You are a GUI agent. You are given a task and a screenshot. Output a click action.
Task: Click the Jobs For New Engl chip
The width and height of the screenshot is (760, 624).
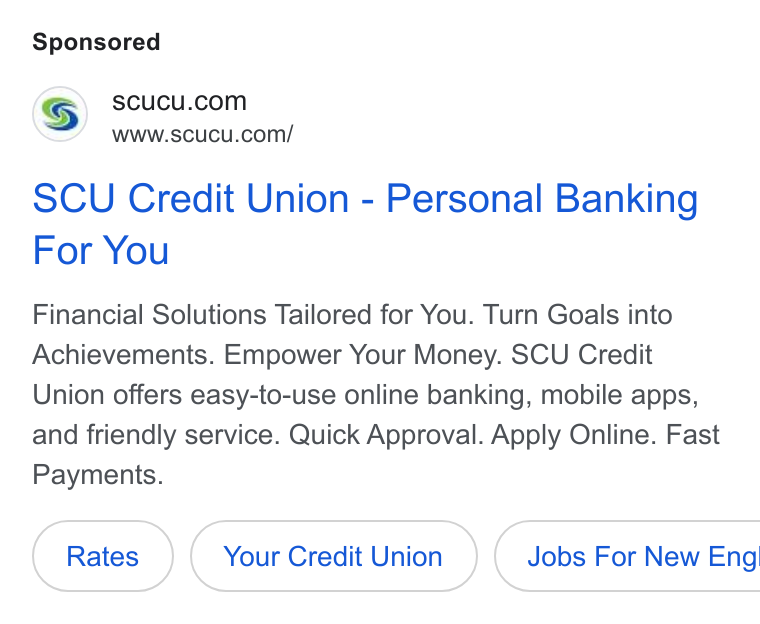coord(628,556)
